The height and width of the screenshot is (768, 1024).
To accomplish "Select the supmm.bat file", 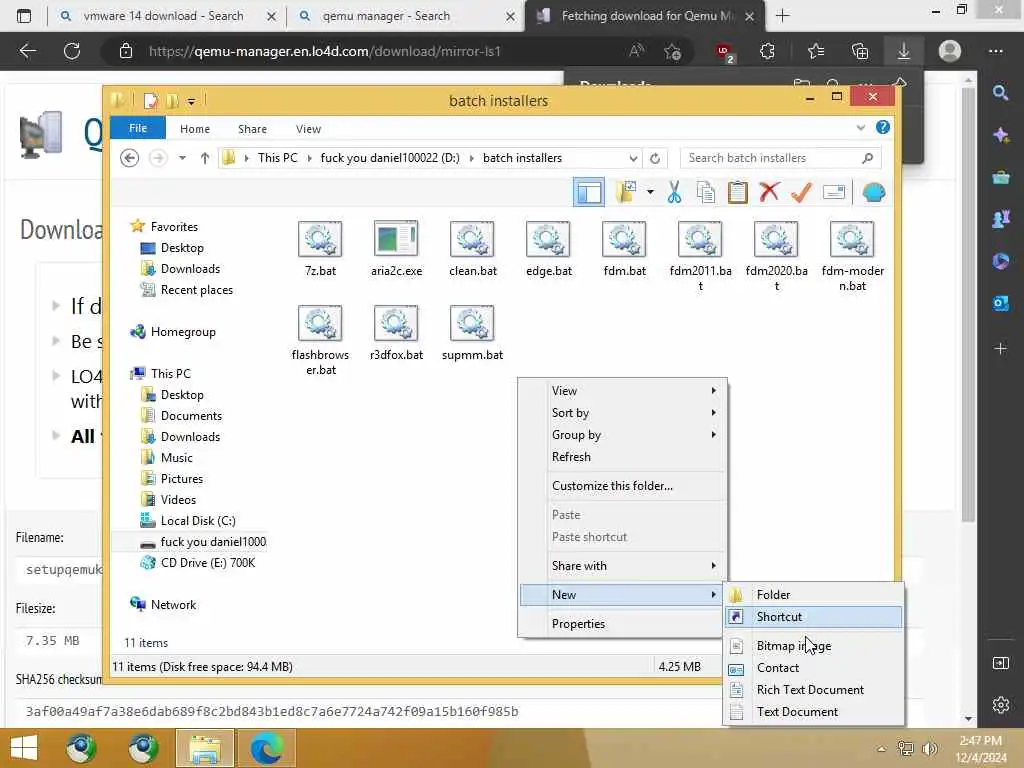I will (x=472, y=332).
